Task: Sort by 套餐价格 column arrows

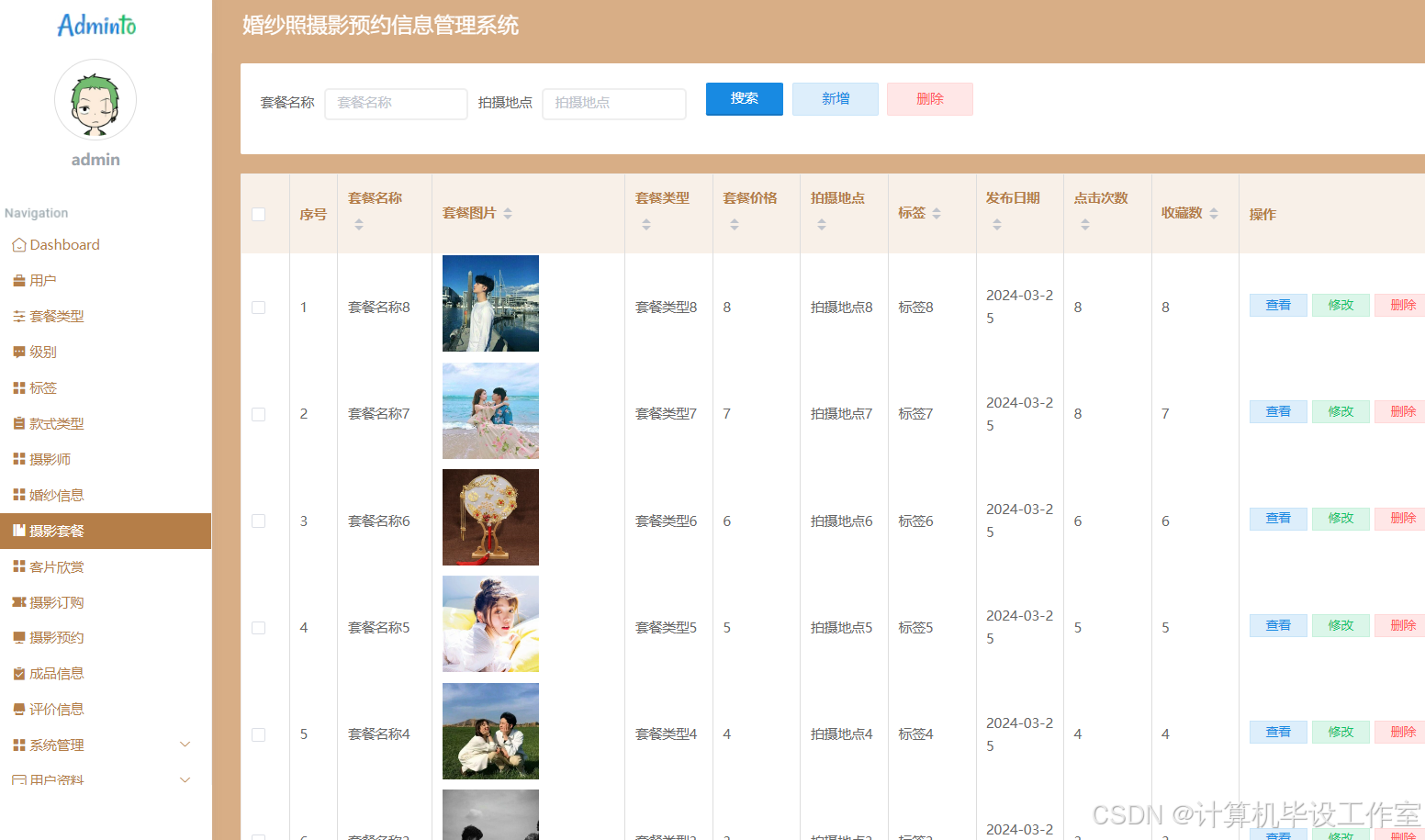Action: click(735, 224)
